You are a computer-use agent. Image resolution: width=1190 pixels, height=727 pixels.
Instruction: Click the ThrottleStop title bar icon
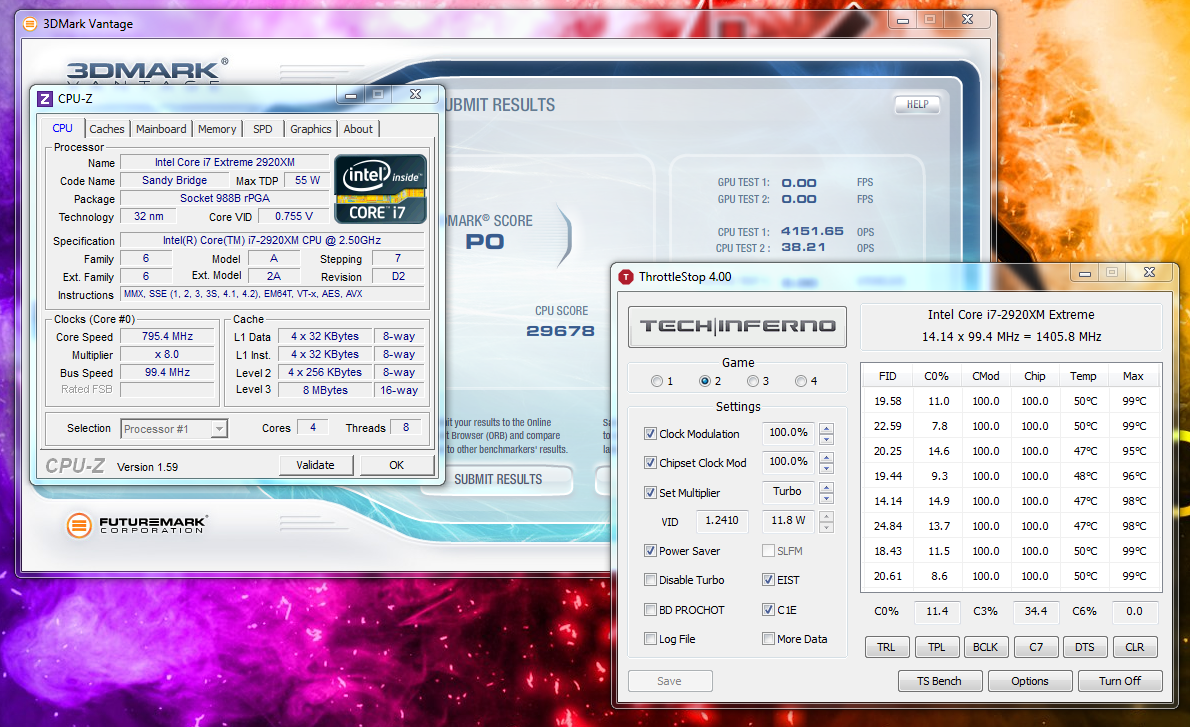click(x=626, y=277)
